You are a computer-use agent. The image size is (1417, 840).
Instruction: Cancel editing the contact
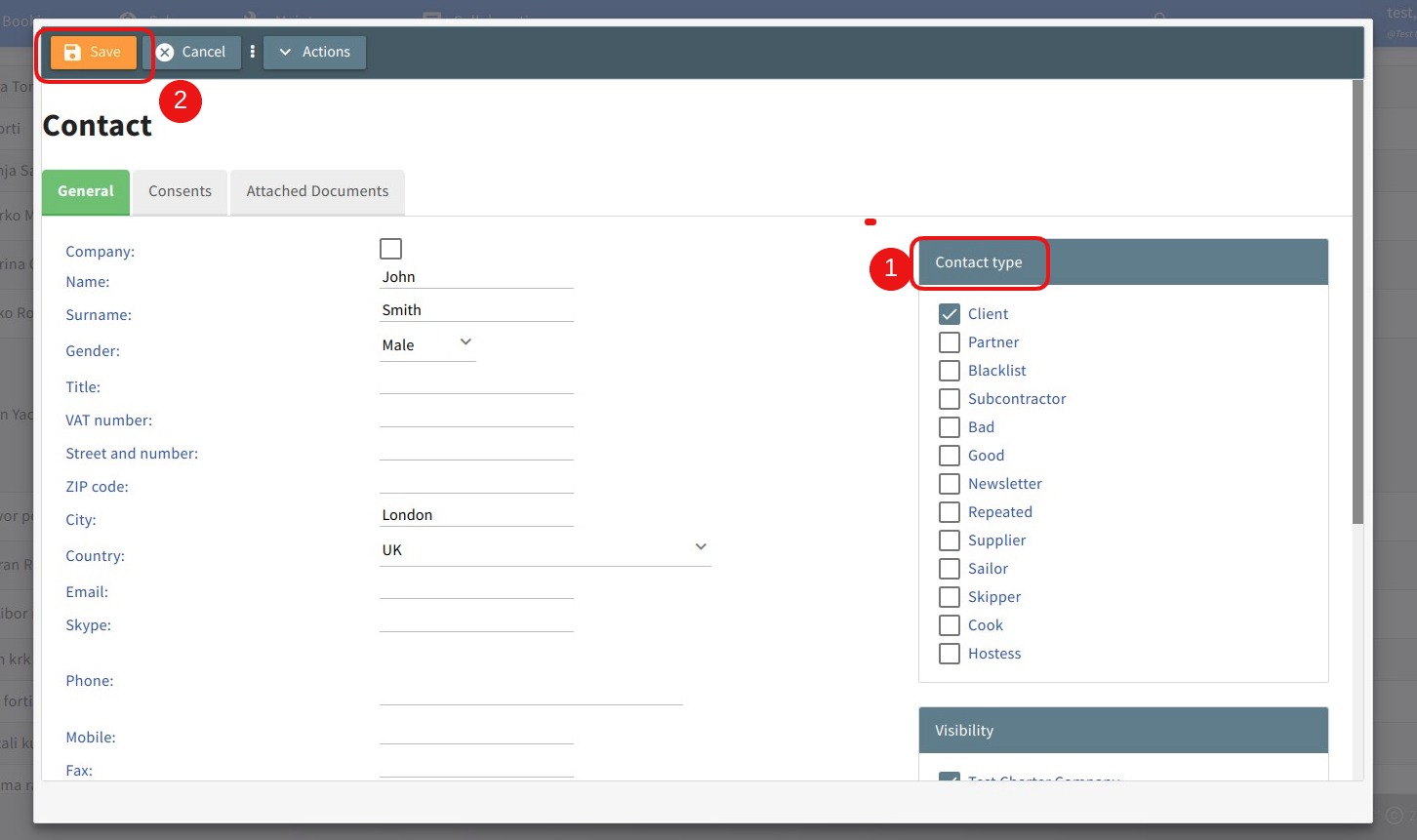click(x=191, y=53)
